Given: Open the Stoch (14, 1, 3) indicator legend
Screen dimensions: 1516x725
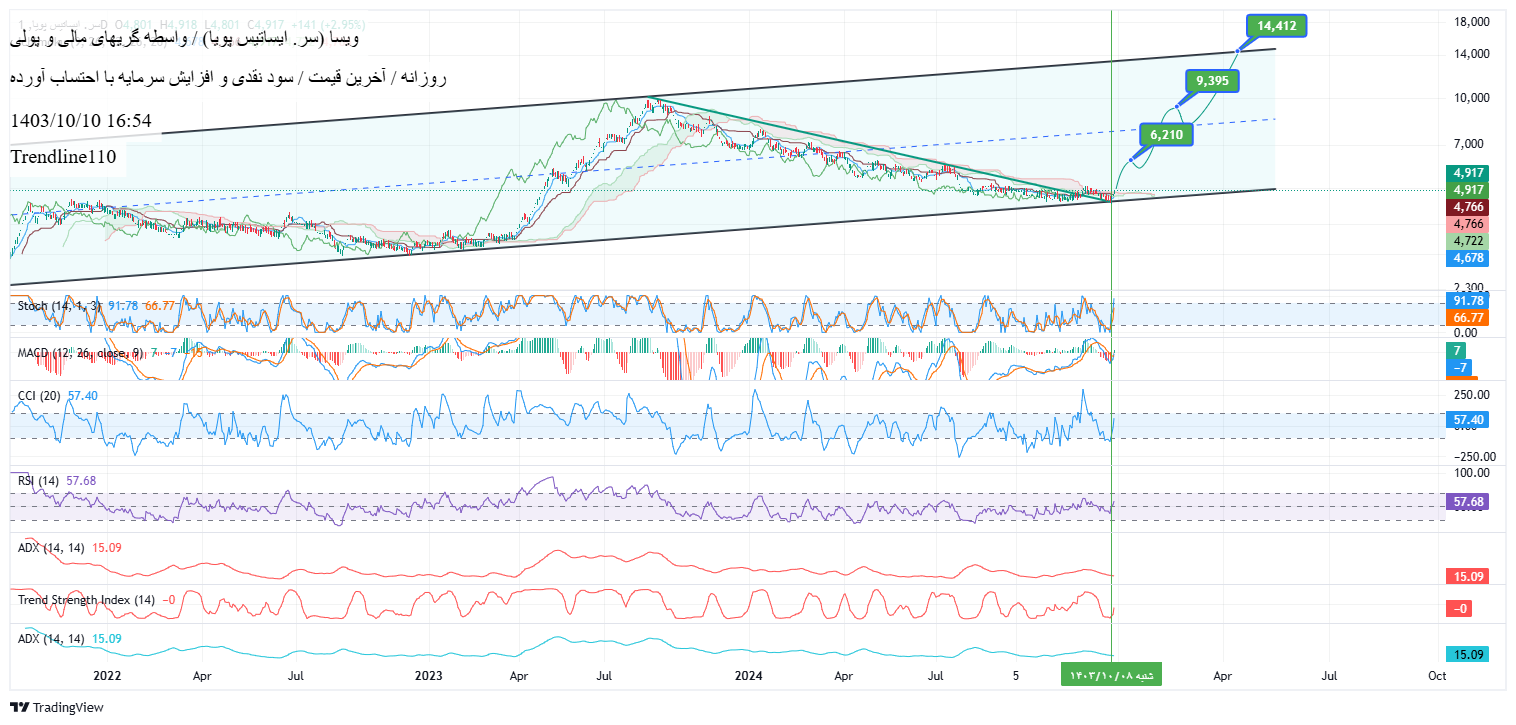Looking at the screenshot, I should click(60, 305).
